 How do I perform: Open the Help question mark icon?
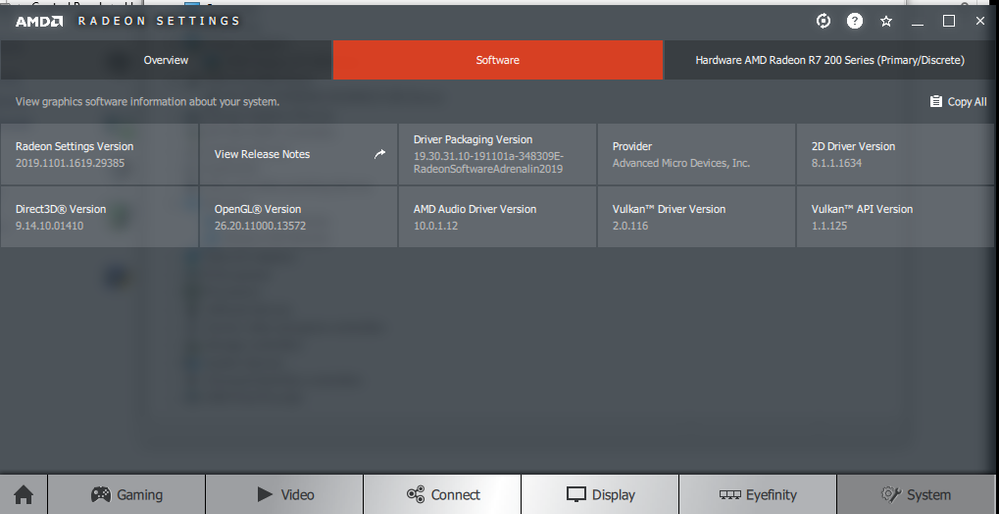pos(854,21)
